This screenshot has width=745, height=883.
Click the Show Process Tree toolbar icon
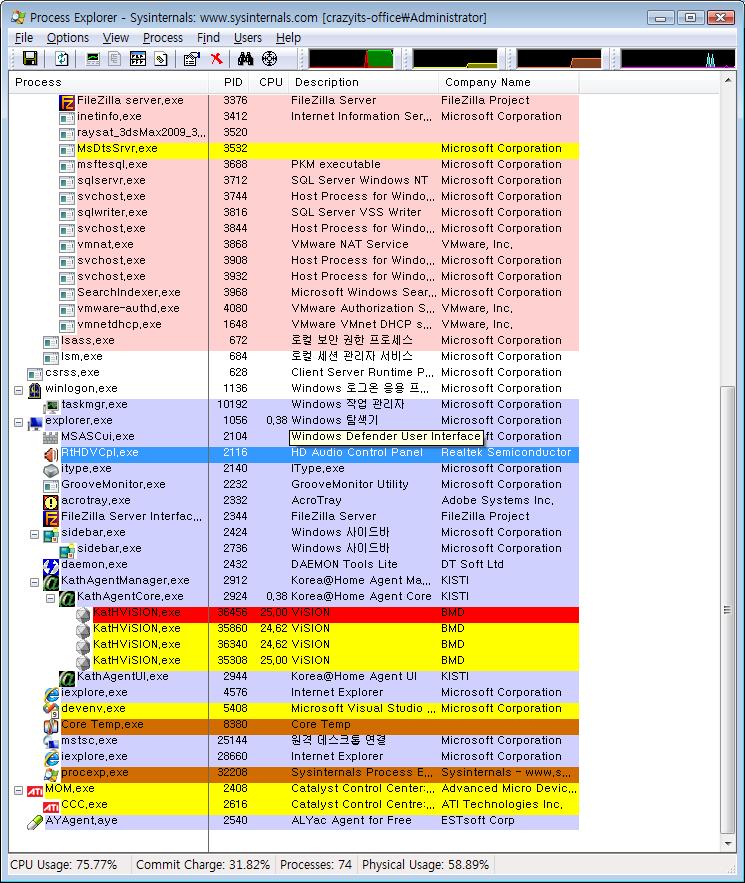tap(114, 59)
